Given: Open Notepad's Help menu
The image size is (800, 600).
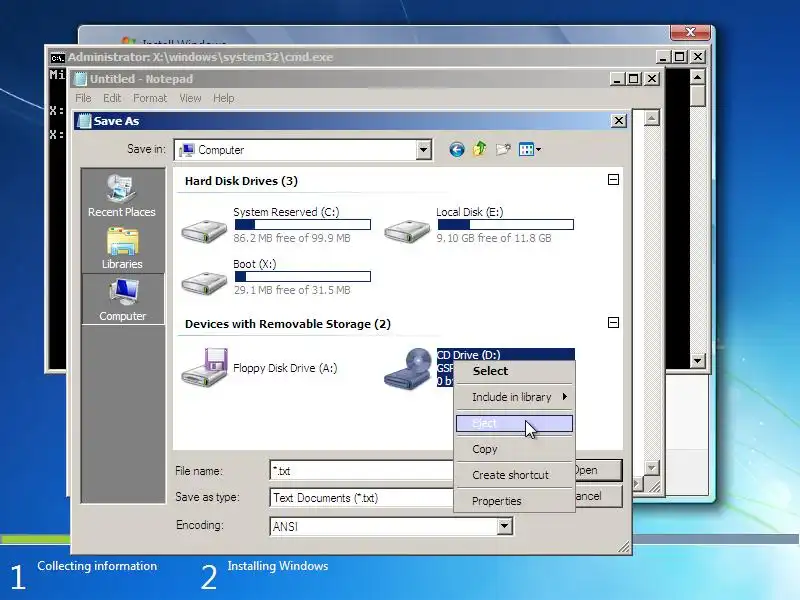Looking at the screenshot, I should point(223,98).
